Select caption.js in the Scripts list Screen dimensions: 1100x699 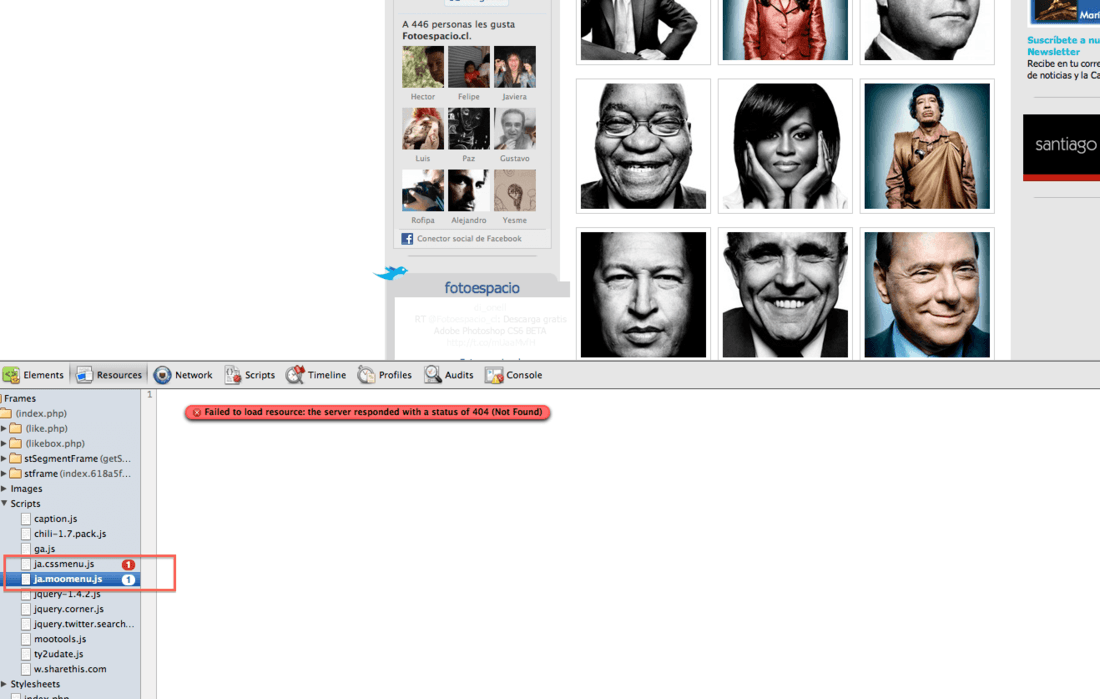55,519
